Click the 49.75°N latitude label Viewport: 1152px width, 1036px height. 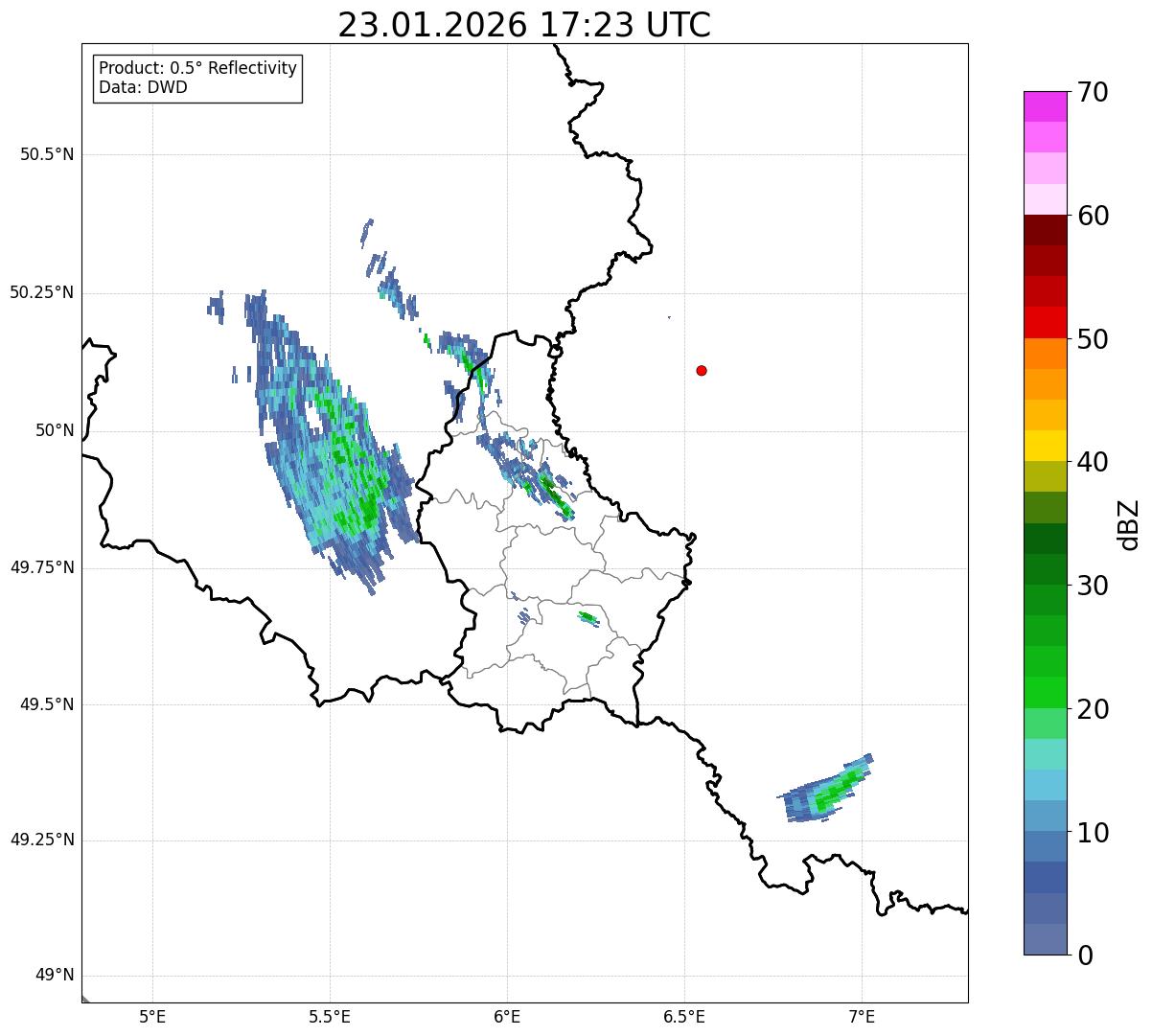(42, 567)
